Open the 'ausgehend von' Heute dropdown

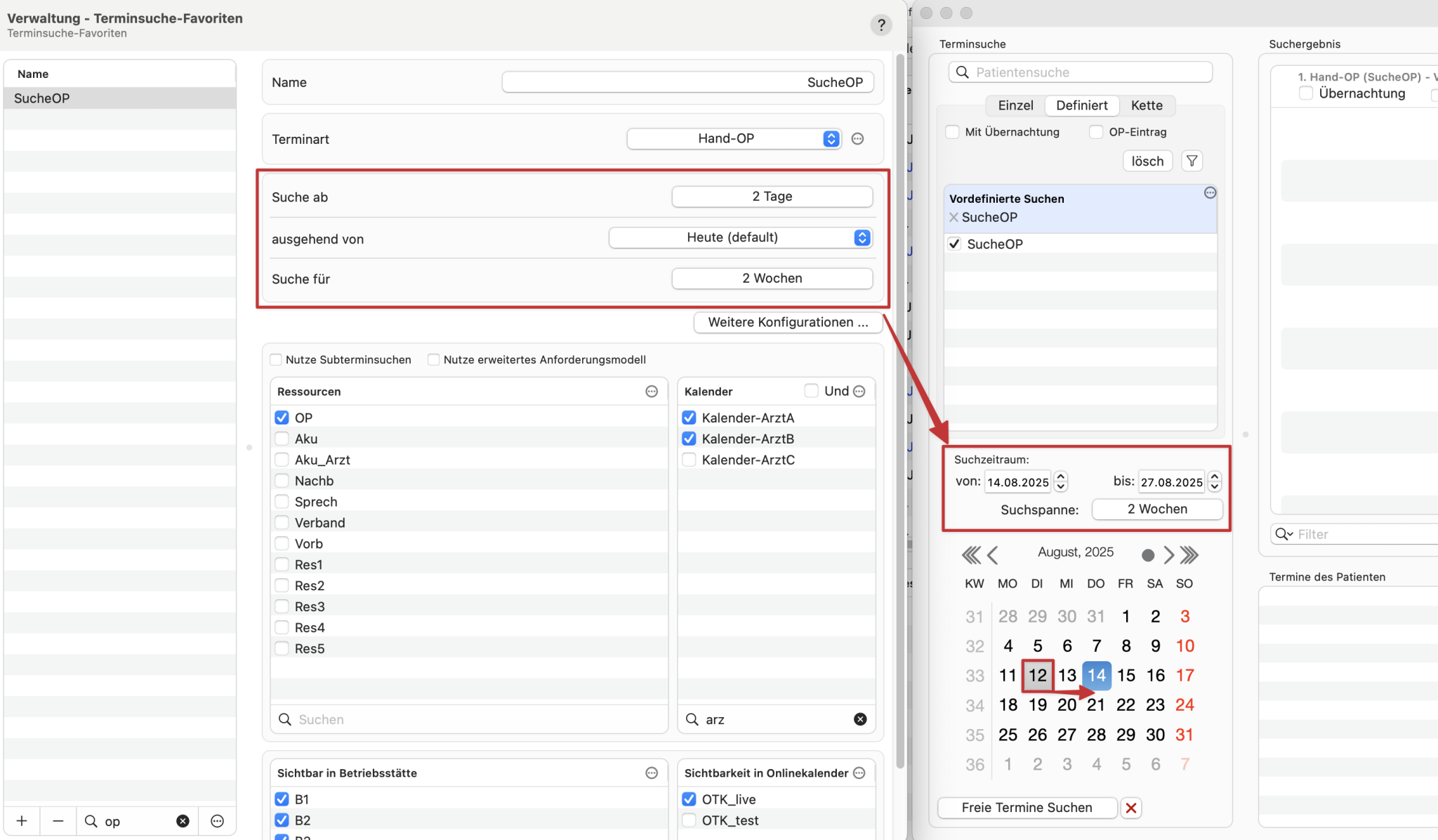pos(741,238)
